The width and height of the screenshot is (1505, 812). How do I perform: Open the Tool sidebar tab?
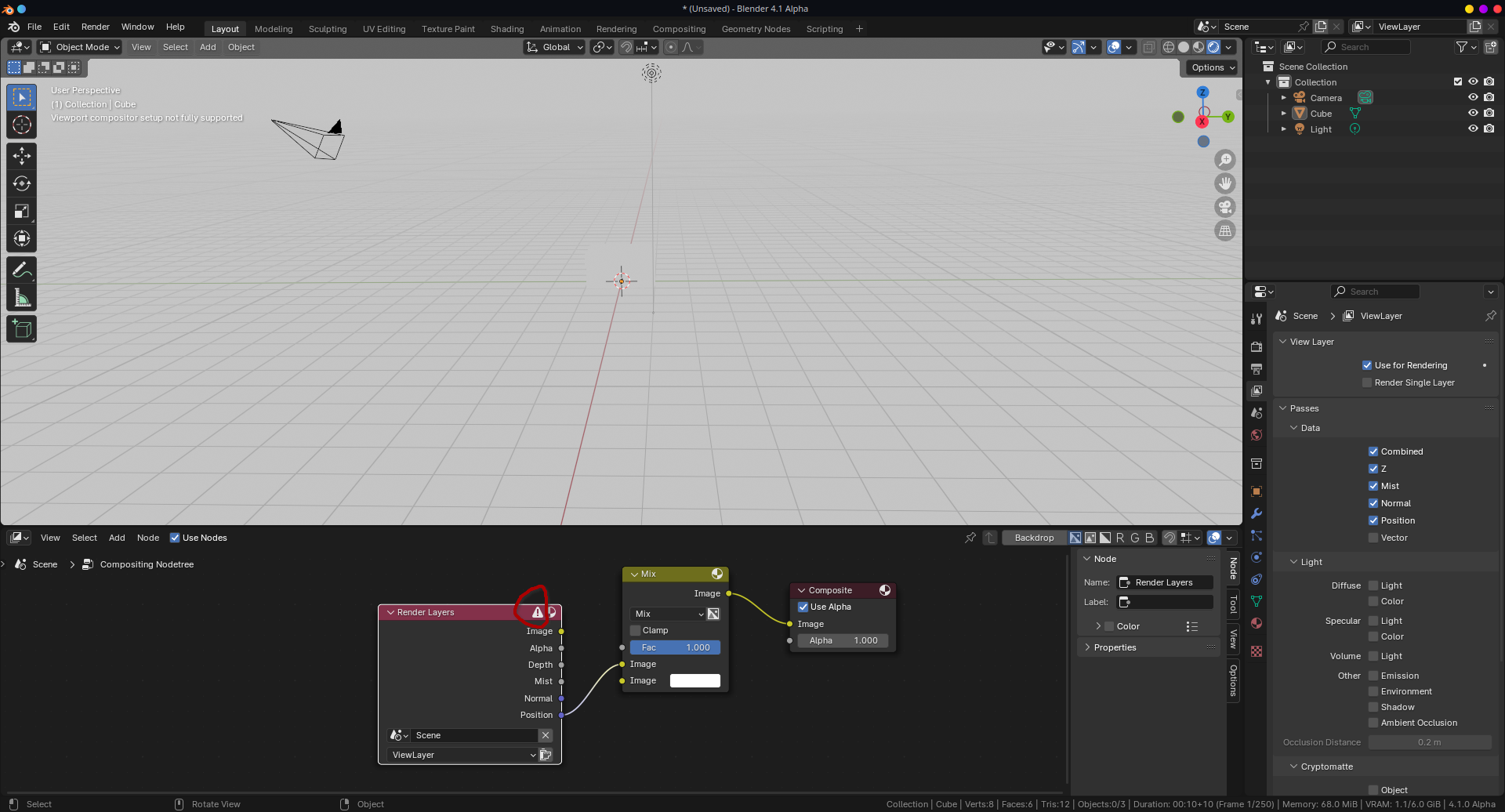[1233, 604]
